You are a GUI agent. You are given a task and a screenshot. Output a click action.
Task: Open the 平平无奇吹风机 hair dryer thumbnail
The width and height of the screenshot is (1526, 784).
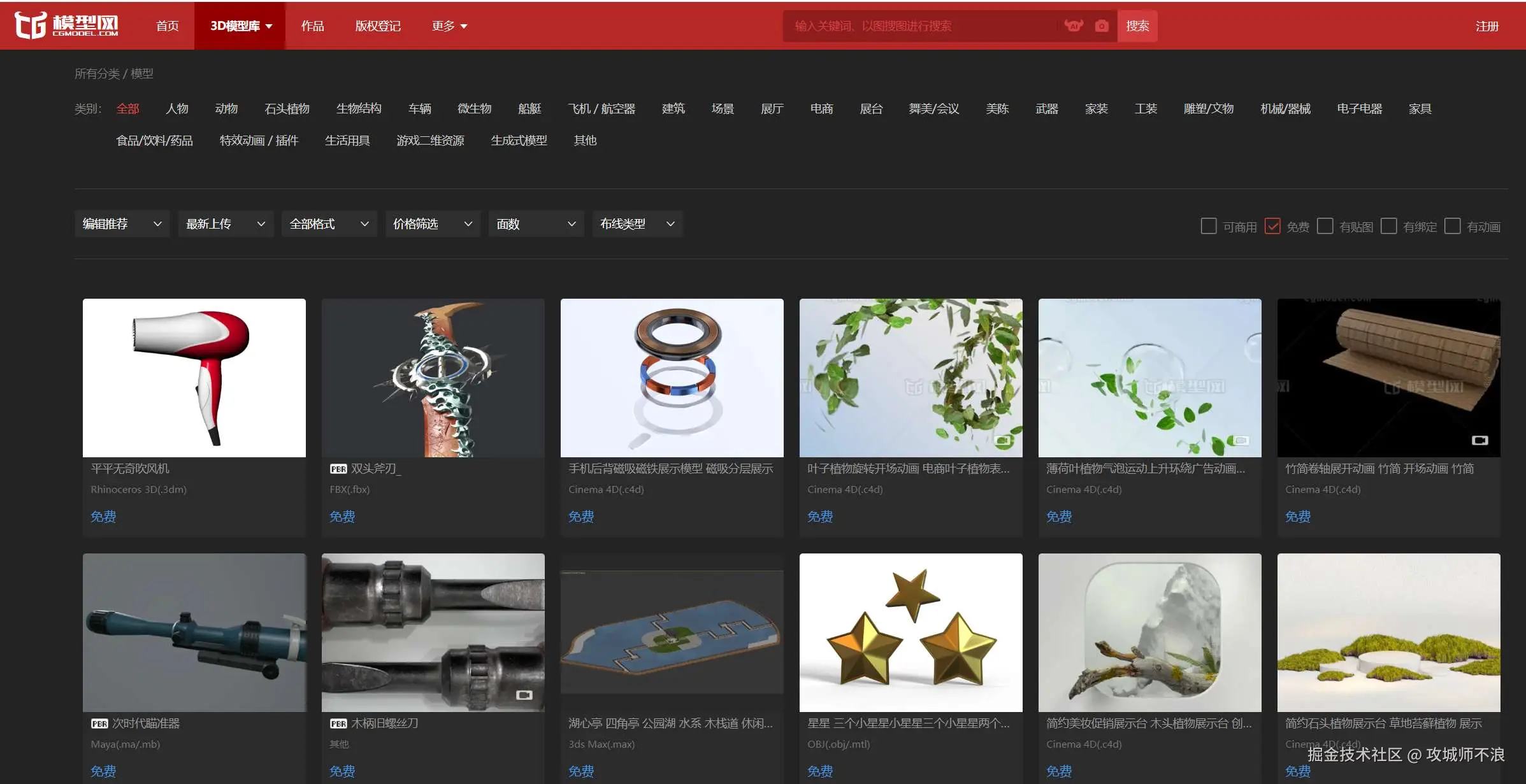(x=194, y=378)
